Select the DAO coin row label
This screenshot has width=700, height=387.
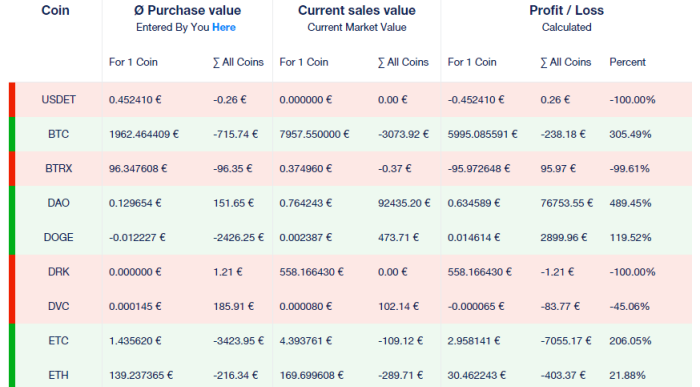[58, 203]
